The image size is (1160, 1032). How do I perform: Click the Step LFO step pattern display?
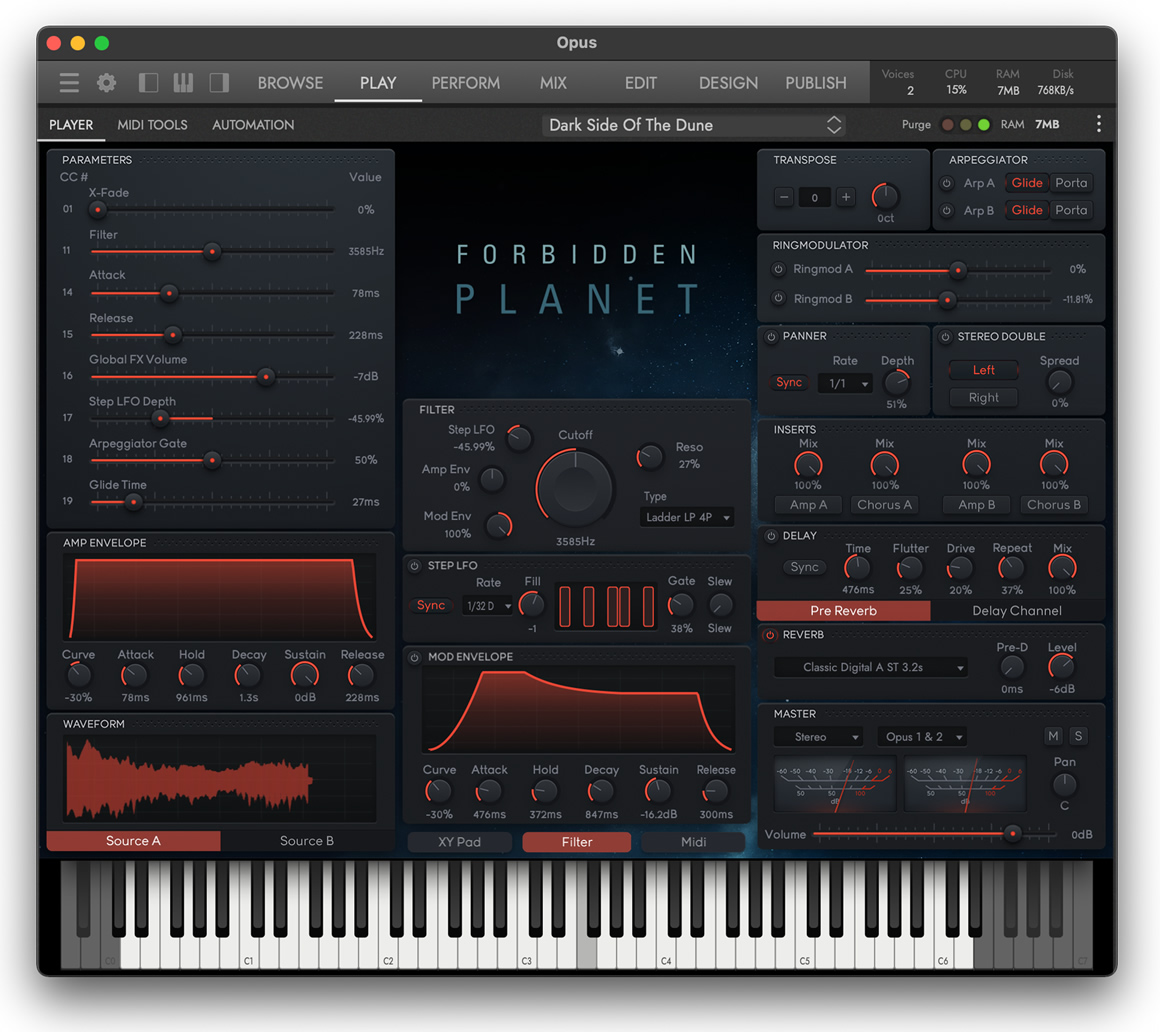tap(606, 607)
